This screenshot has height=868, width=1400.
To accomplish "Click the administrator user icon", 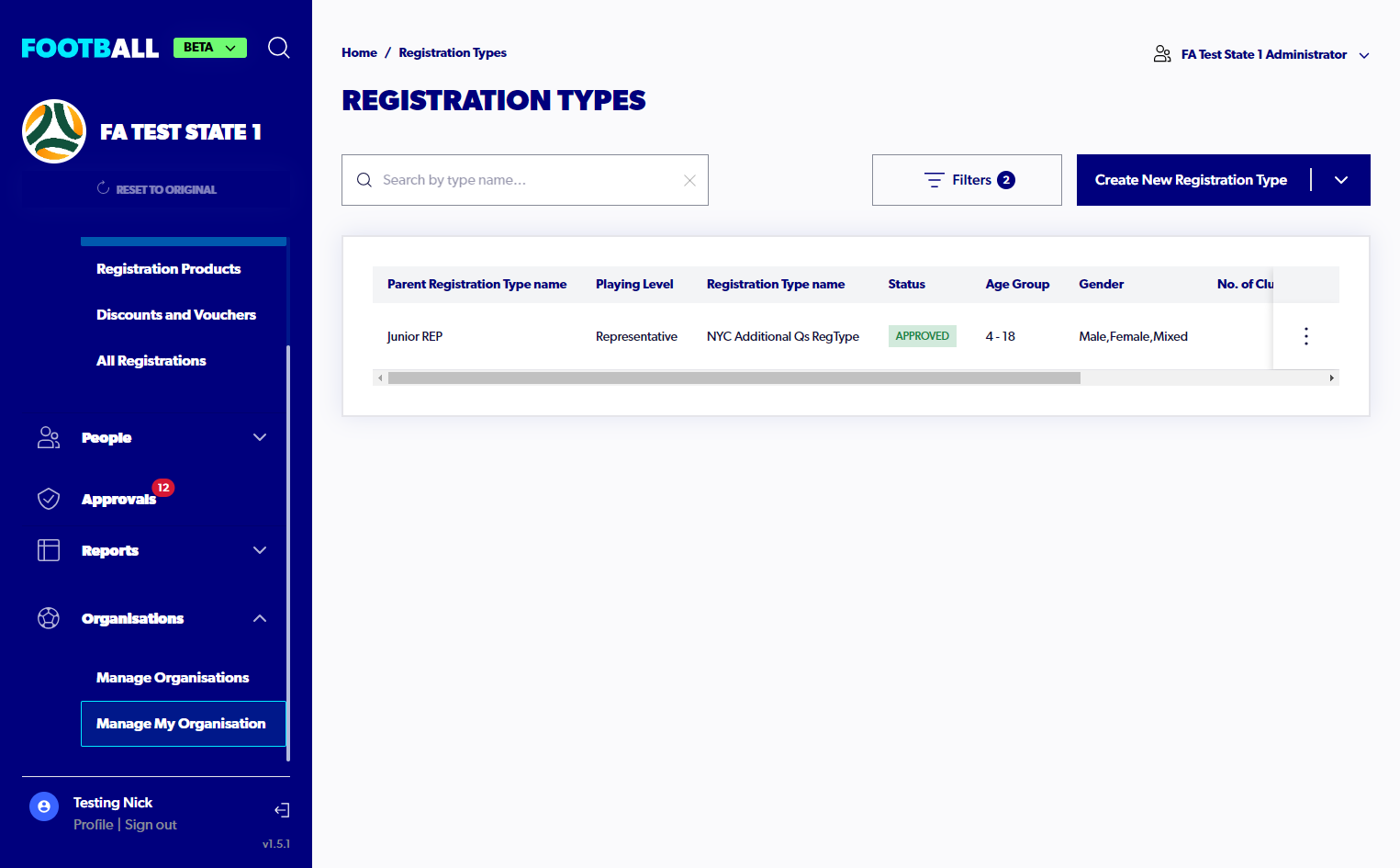I will (x=1162, y=54).
